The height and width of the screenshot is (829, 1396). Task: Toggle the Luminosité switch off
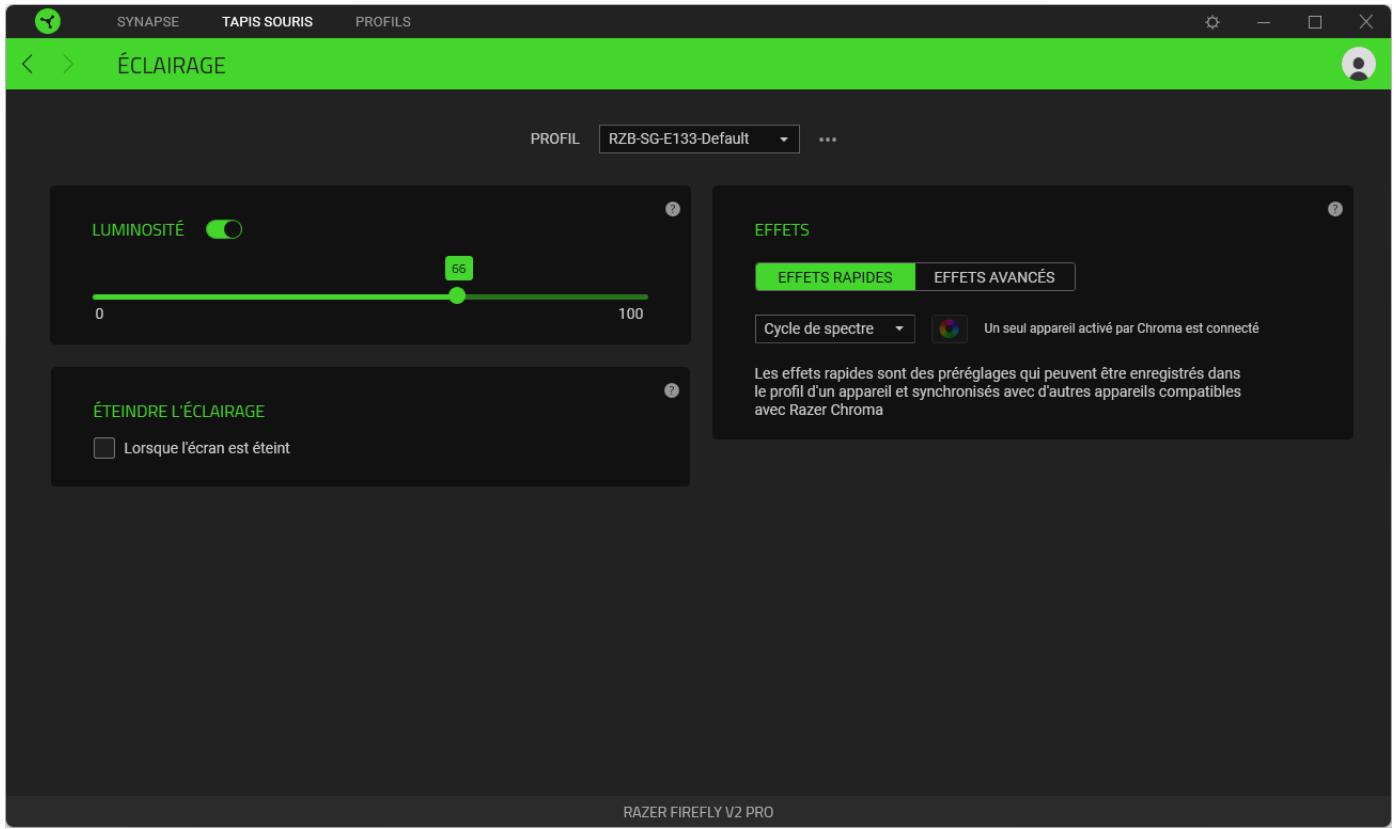(x=225, y=229)
